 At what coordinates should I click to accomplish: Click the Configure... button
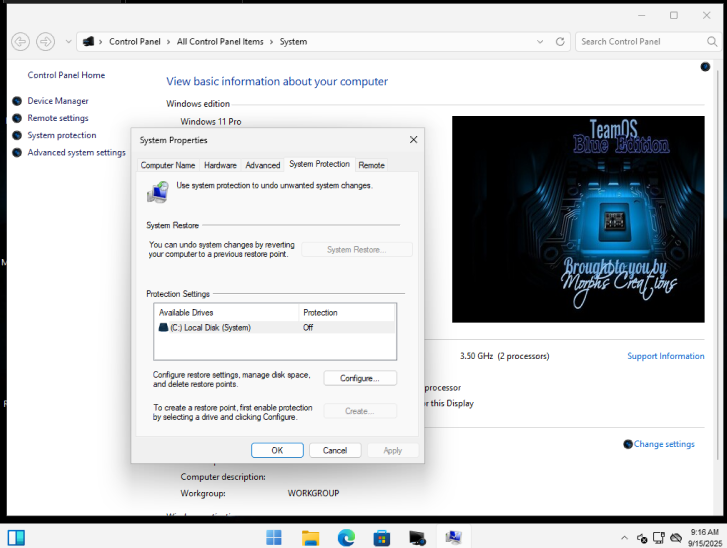(360, 378)
